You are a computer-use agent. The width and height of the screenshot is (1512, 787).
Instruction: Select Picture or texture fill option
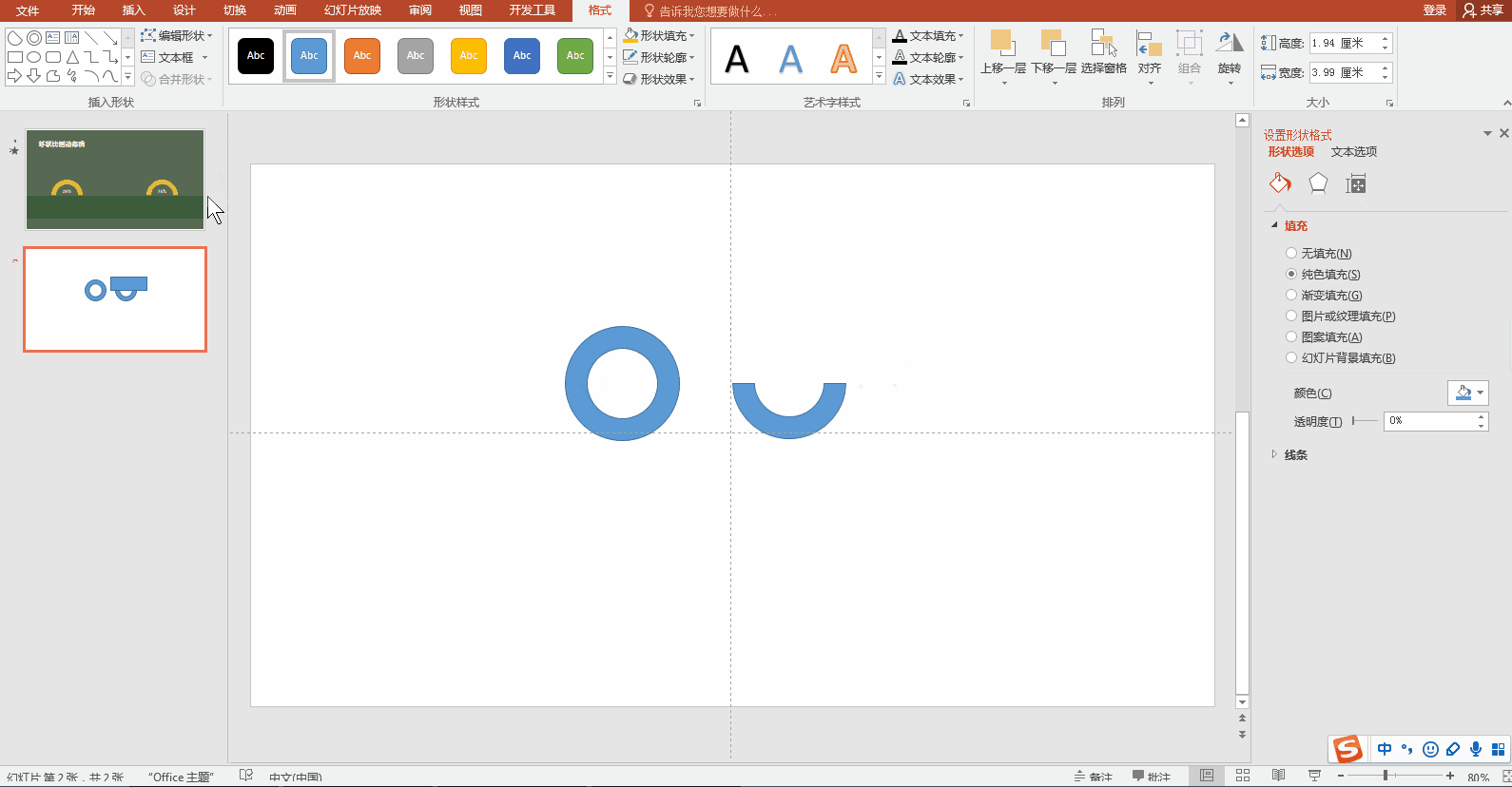point(1341,316)
